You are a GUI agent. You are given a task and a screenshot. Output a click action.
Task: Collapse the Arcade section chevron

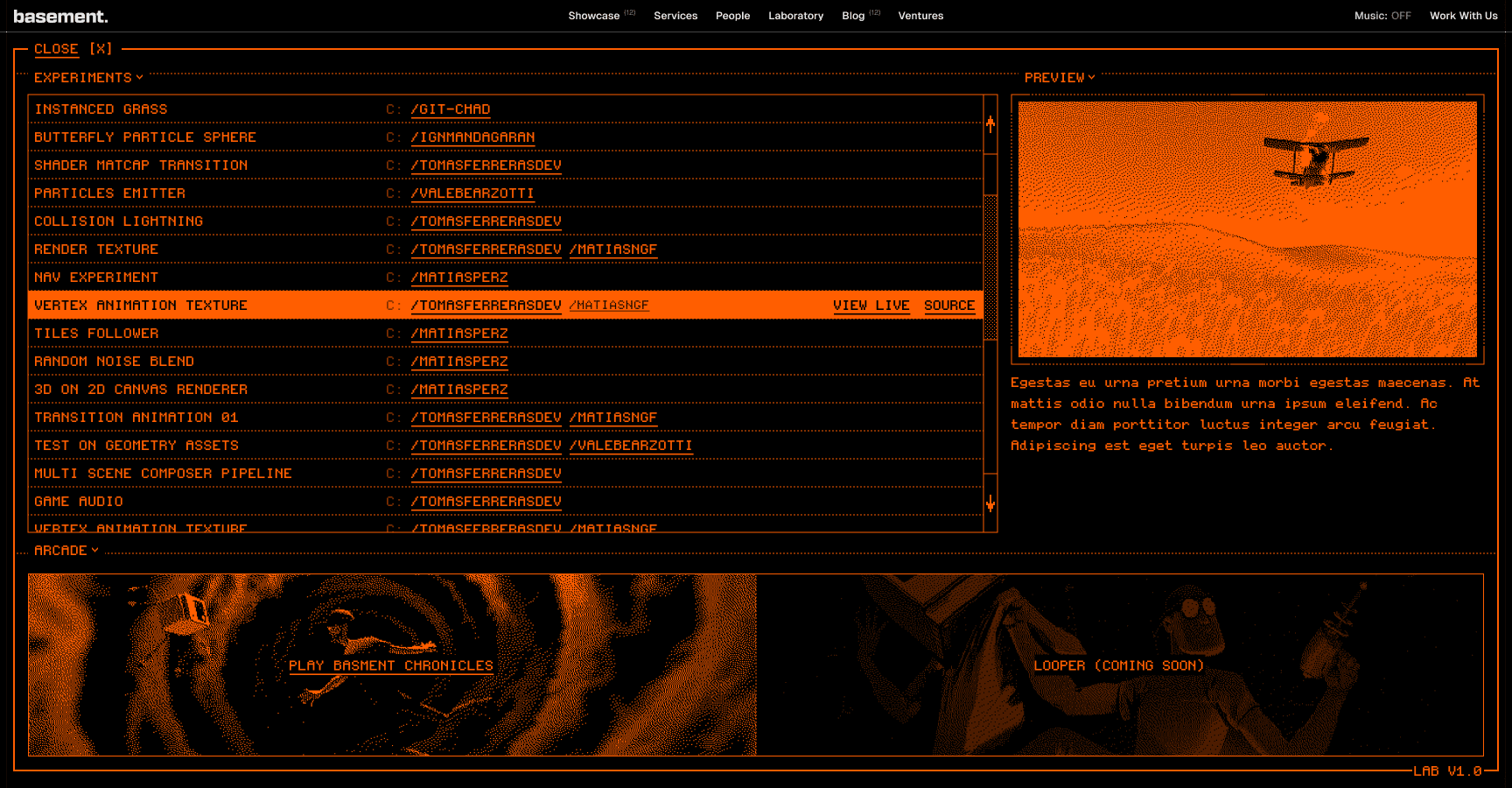94,550
